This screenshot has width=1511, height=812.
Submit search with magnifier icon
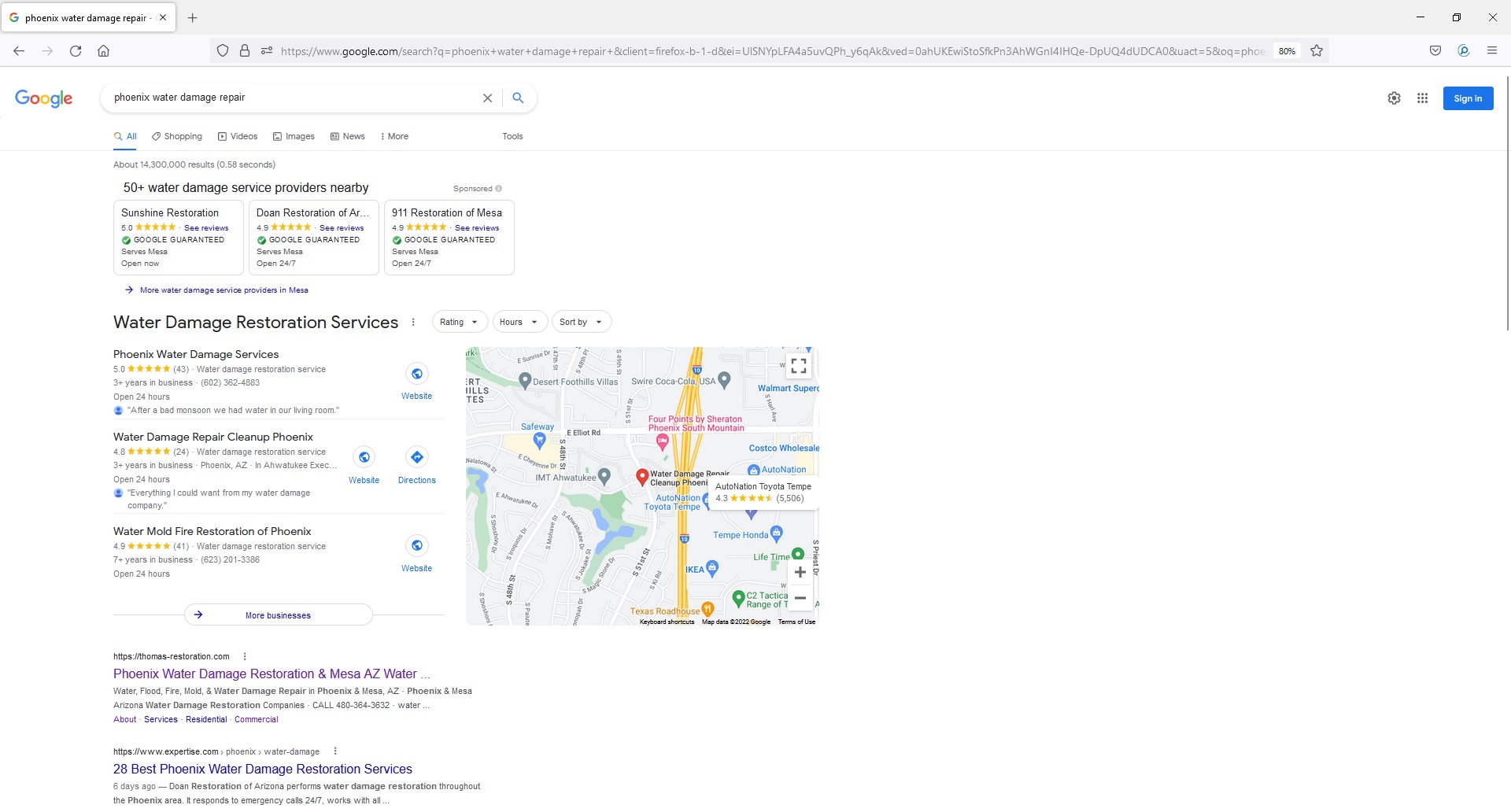click(x=518, y=98)
